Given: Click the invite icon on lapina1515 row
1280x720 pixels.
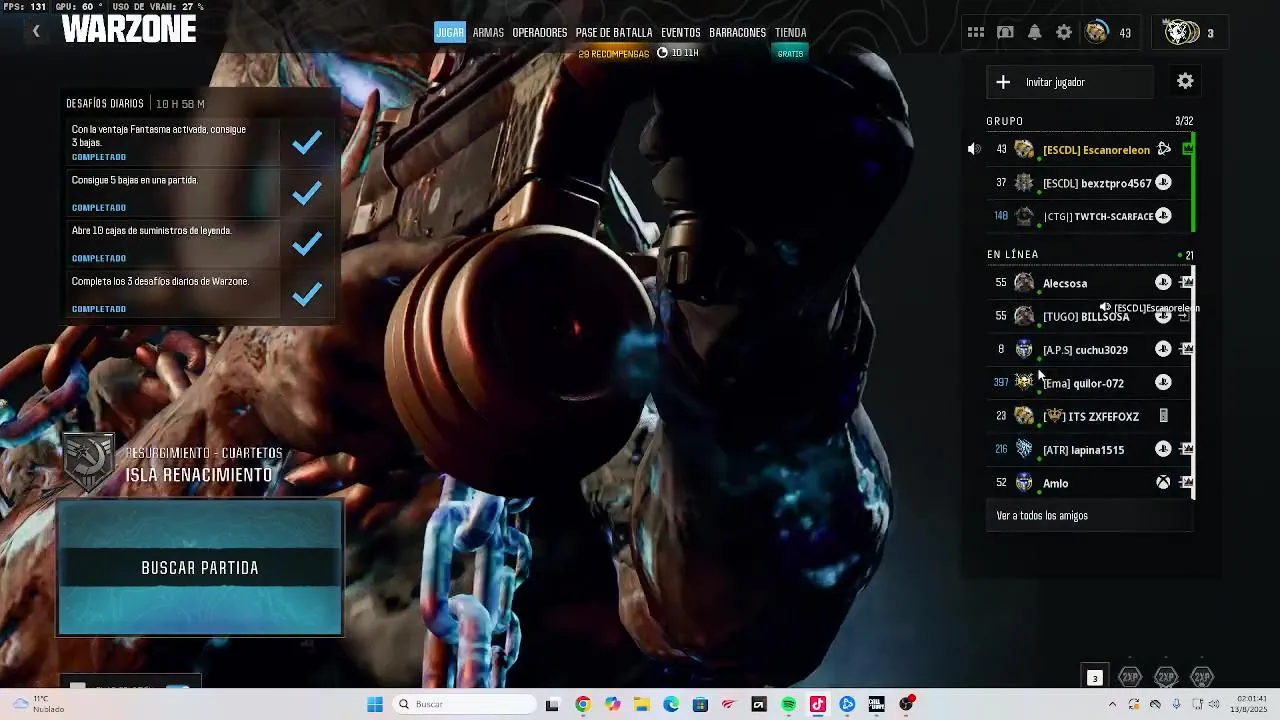Looking at the screenshot, I should point(1187,449).
